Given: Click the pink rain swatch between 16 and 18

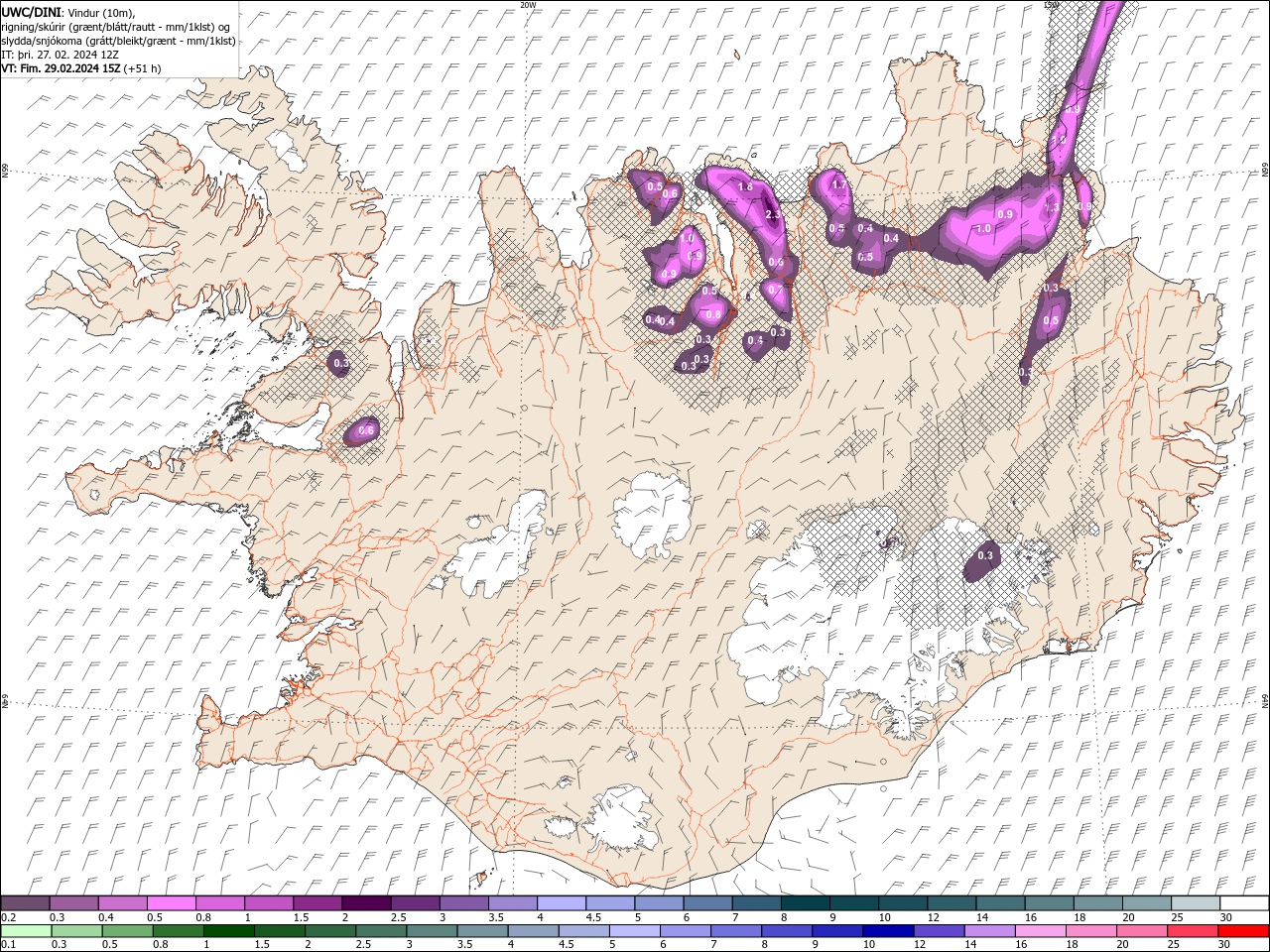Looking at the screenshot, I should click(1039, 931).
